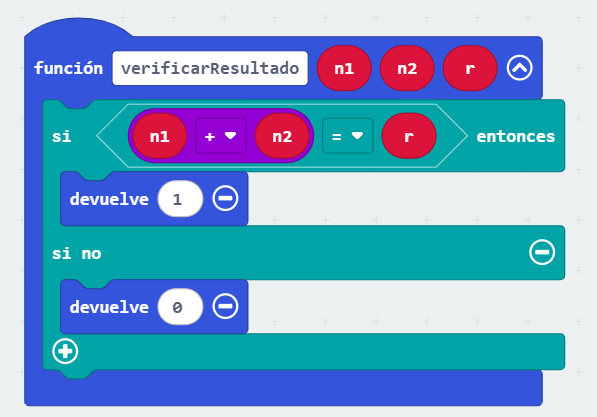The image size is (597, 417).
Task: Select the 'si no' else label
Action: 77,253
